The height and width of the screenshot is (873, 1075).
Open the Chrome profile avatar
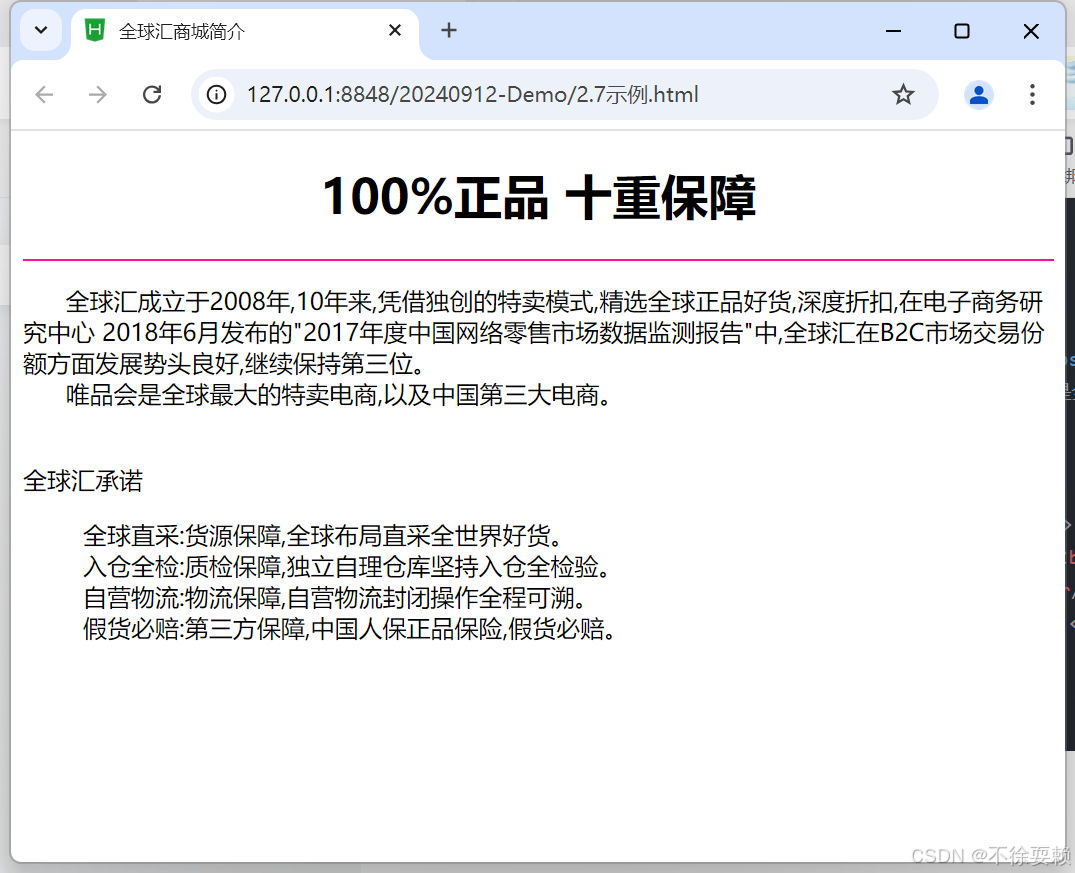click(978, 95)
